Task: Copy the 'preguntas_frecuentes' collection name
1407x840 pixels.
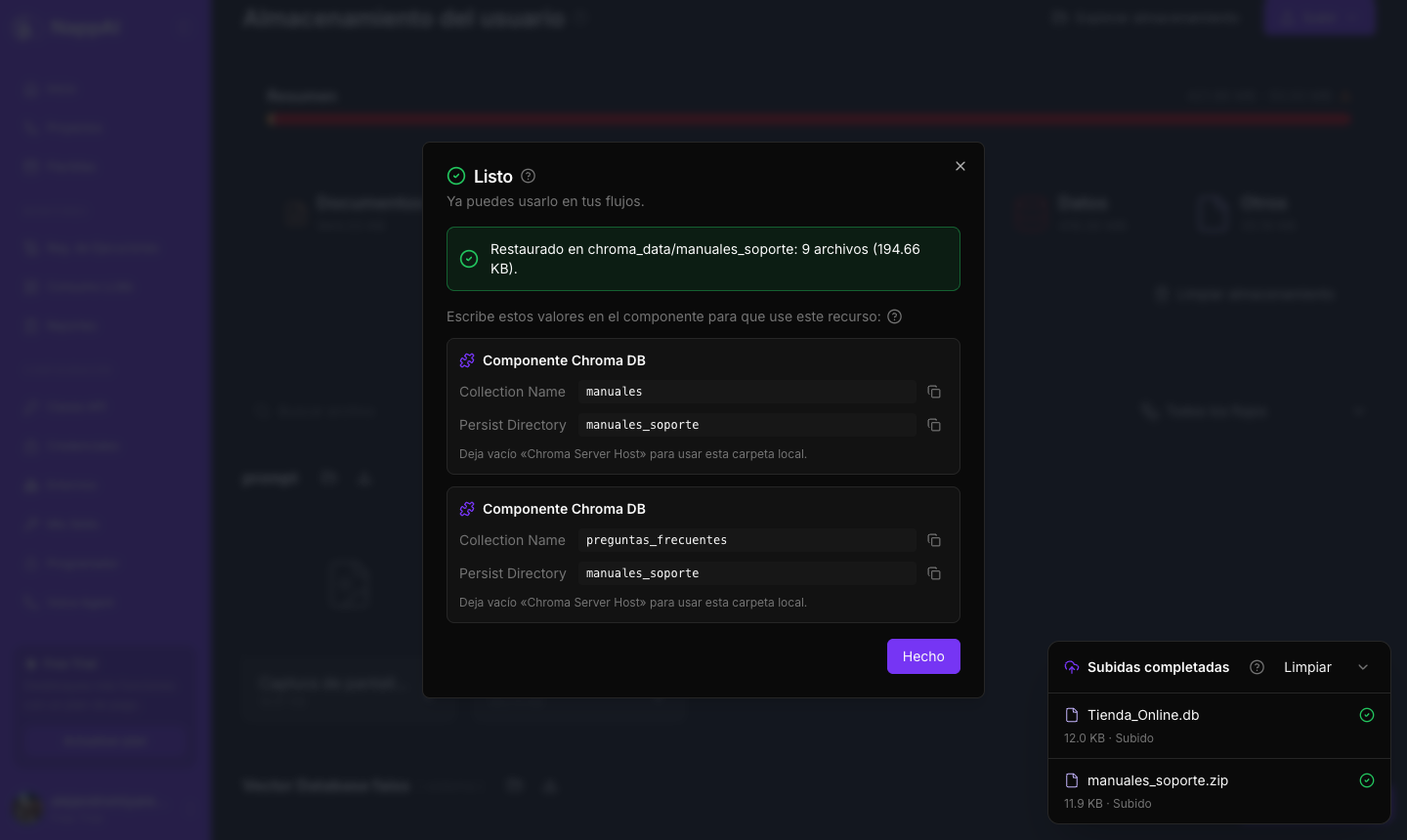Action: 934,540
